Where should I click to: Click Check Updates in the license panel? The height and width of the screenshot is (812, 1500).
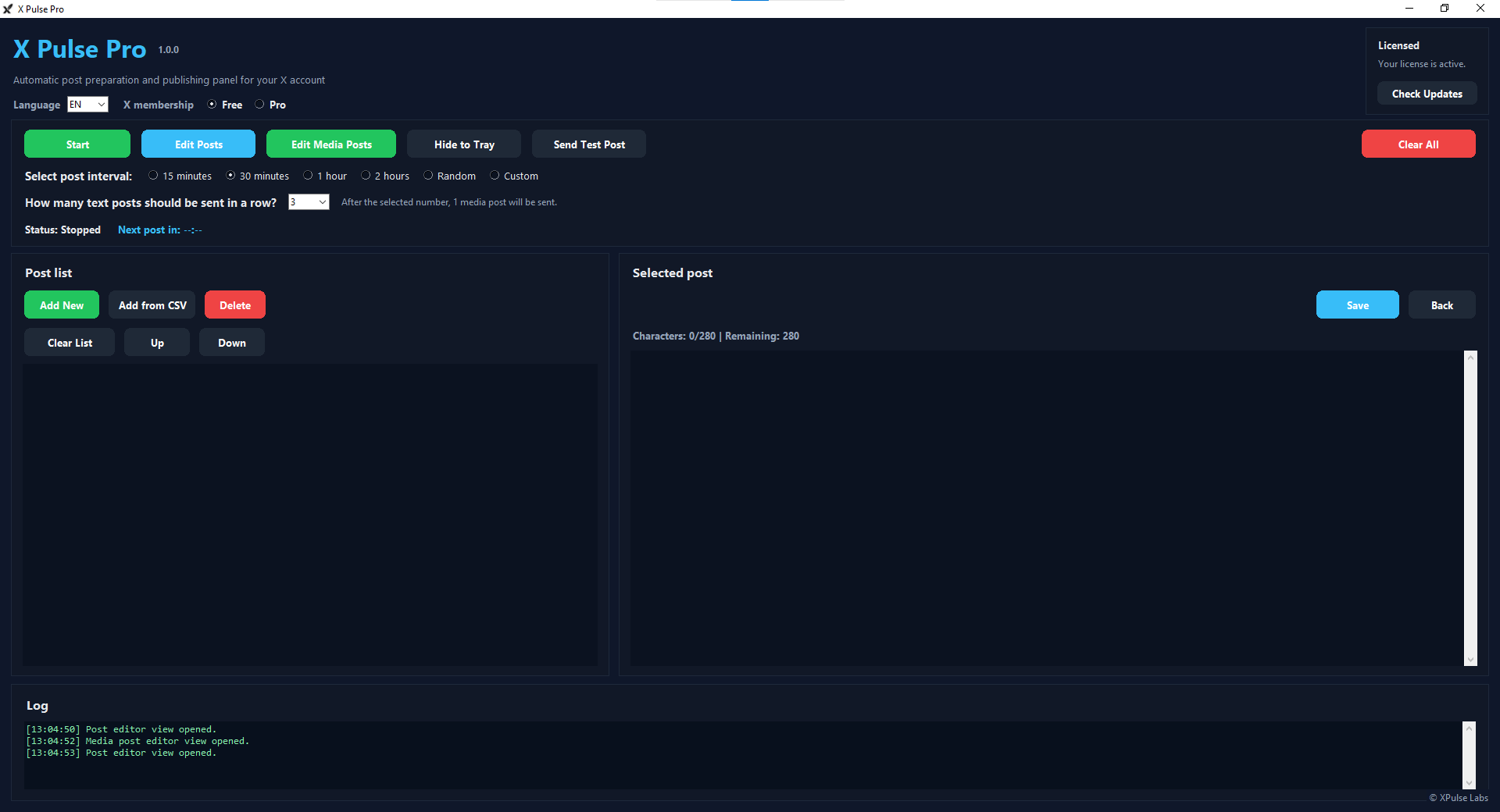point(1427,94)
